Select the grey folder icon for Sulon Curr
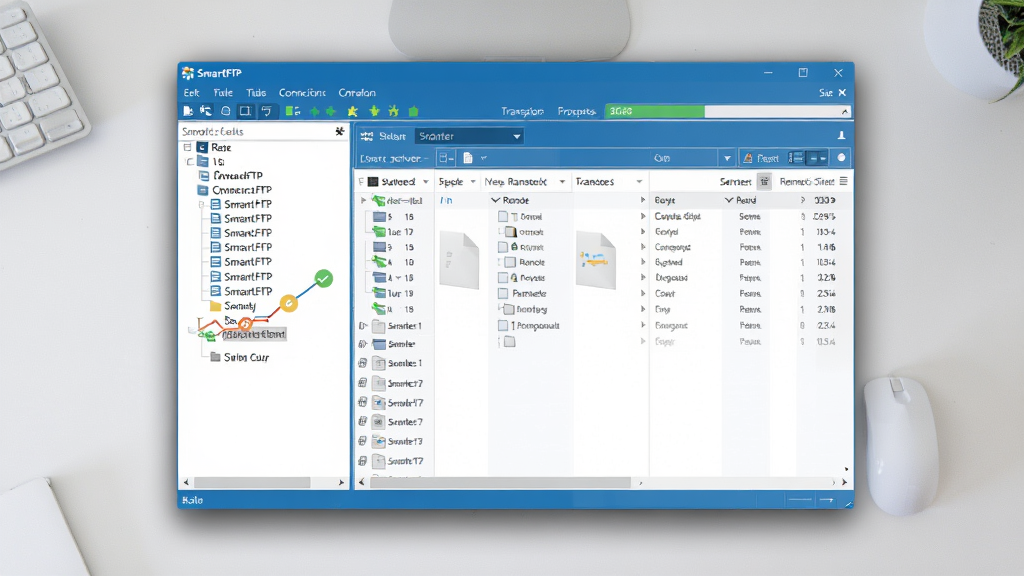This screenshot has width=1024, height=576. 215,357
